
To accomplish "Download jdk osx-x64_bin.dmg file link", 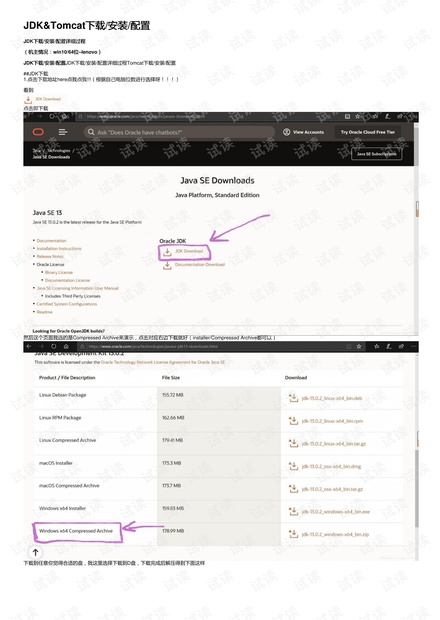I will click(331, 467).
